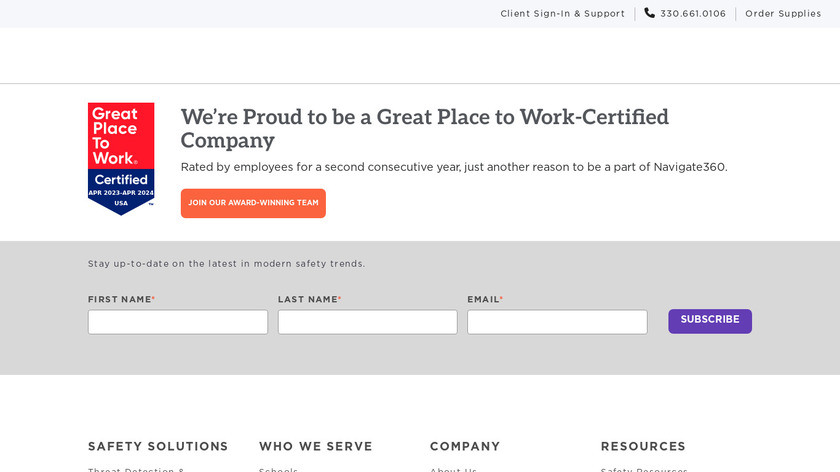Select the Resources footer heading
Viewport: 840px width, 472px height.
coord(643,446)
